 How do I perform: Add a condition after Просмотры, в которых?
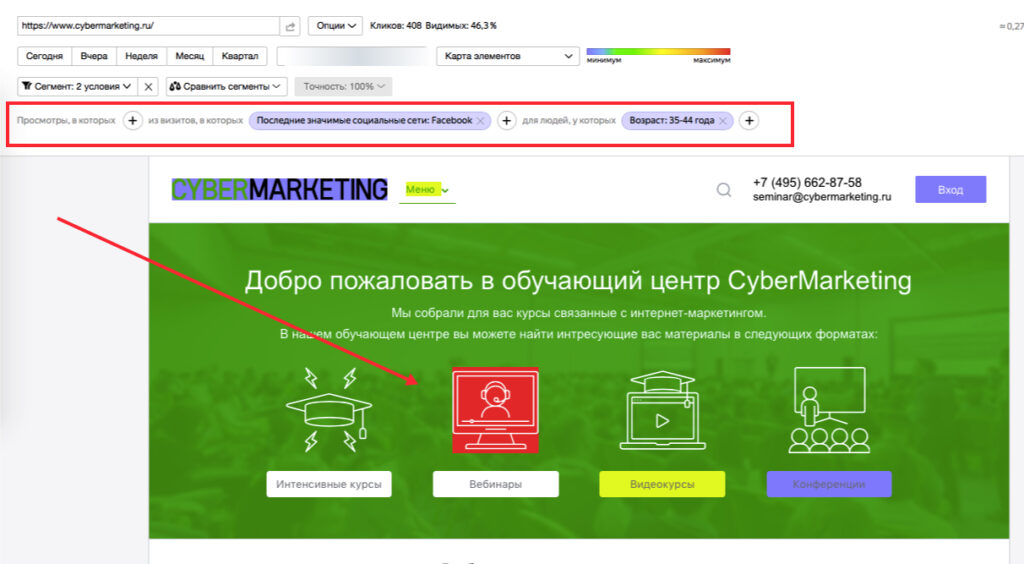point(133,121)
